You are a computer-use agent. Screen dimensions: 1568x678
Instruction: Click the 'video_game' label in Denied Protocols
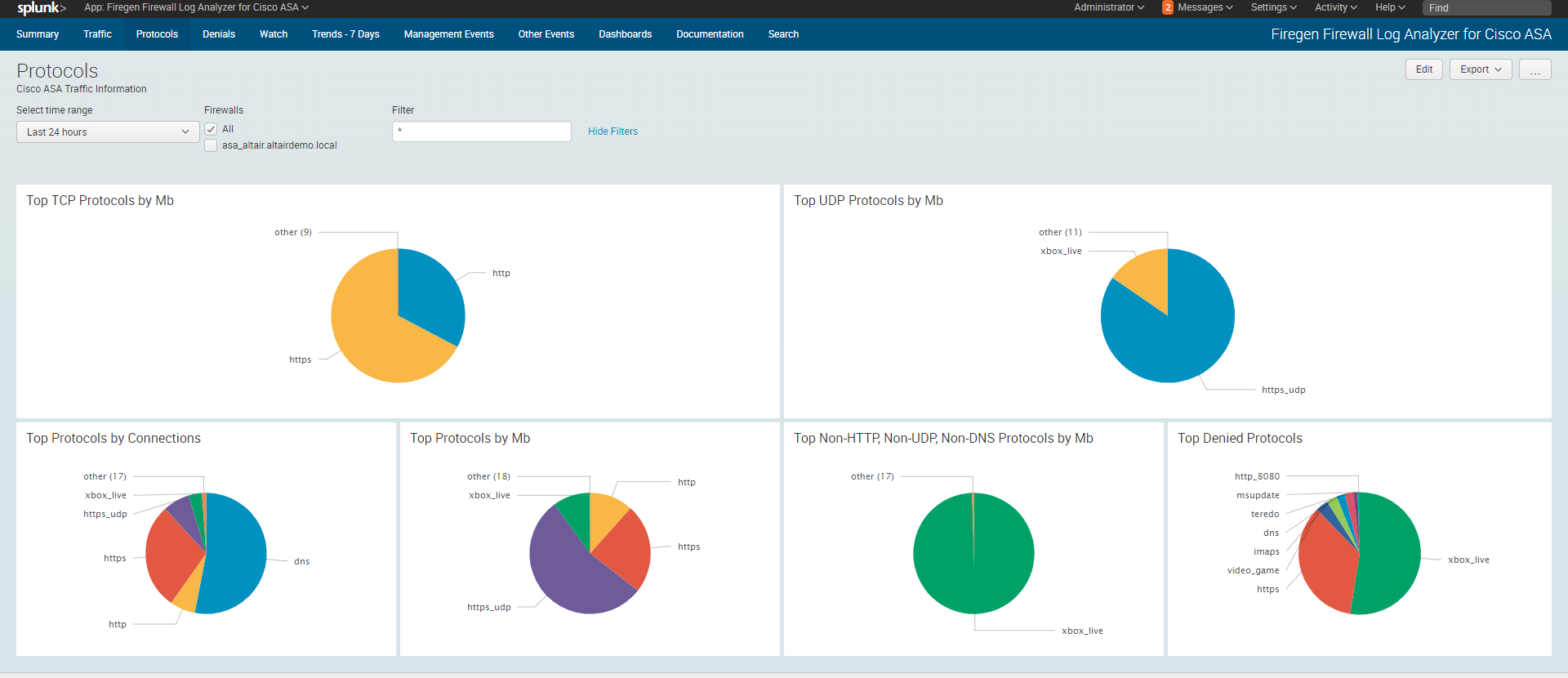coord(1253,571)
